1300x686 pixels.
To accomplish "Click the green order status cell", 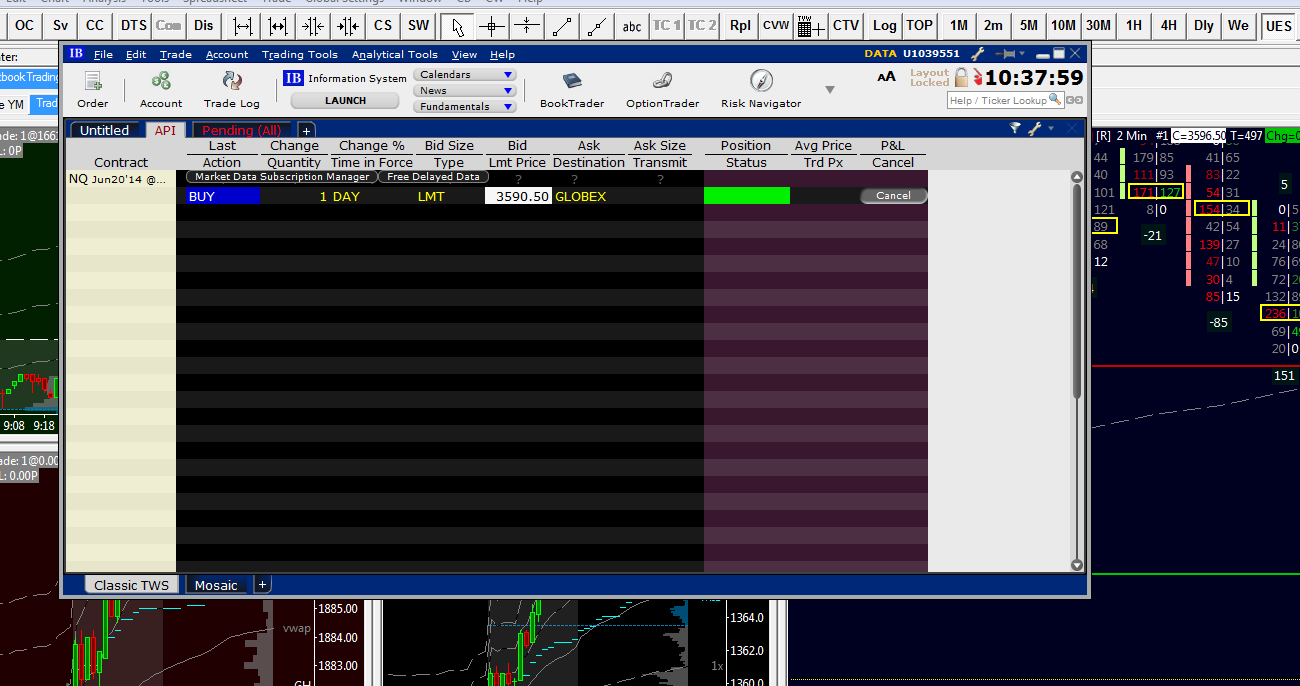I will 747,196.
